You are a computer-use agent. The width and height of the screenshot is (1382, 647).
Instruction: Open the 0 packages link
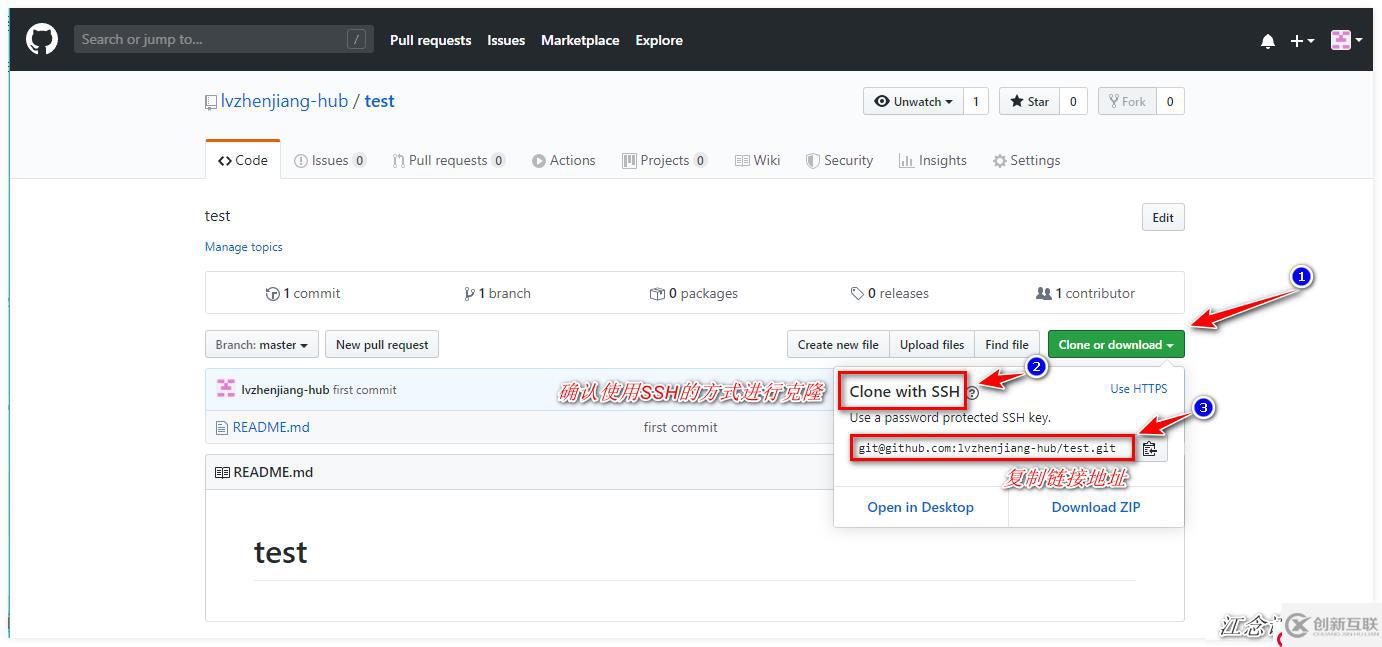(x=693, y=293)
